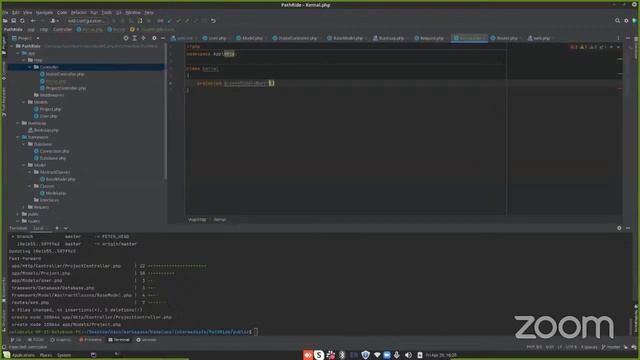Image resolution: width=640 pixels, height=360 pixels.
Task: Open terminal tab dropdown arrow
Action: coord(65,228)
